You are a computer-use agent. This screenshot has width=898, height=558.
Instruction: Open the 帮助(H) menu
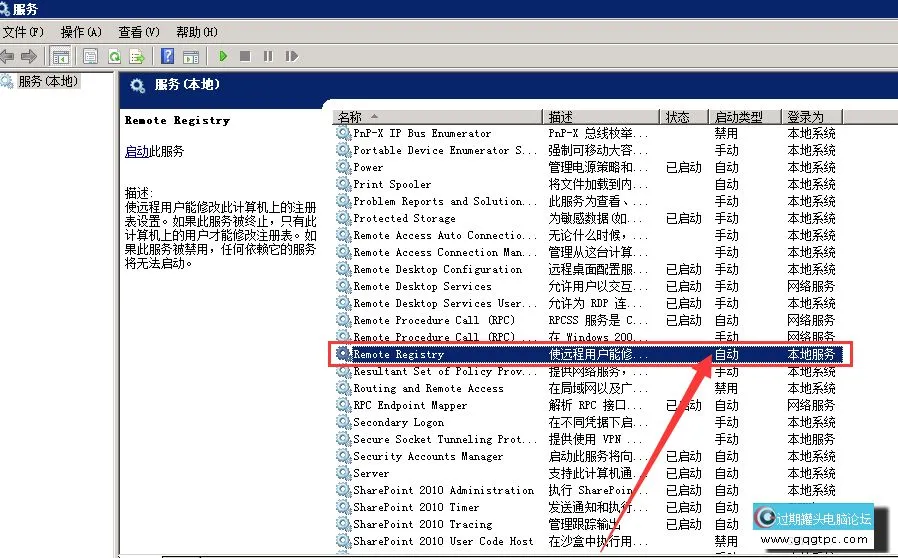coord(195,32)
